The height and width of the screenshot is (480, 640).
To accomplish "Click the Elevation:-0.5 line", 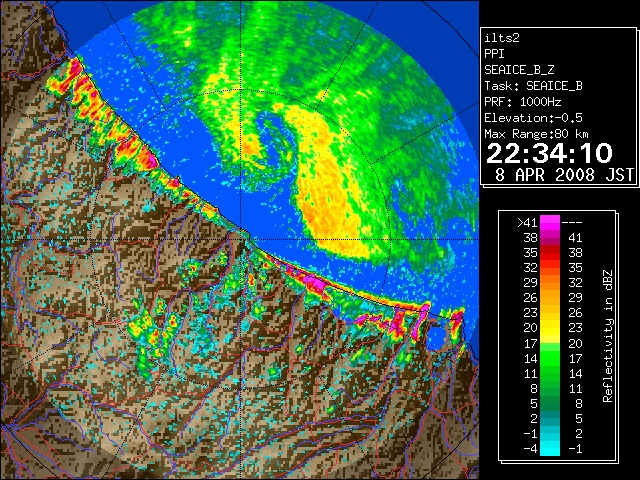I will click(533, 118).
